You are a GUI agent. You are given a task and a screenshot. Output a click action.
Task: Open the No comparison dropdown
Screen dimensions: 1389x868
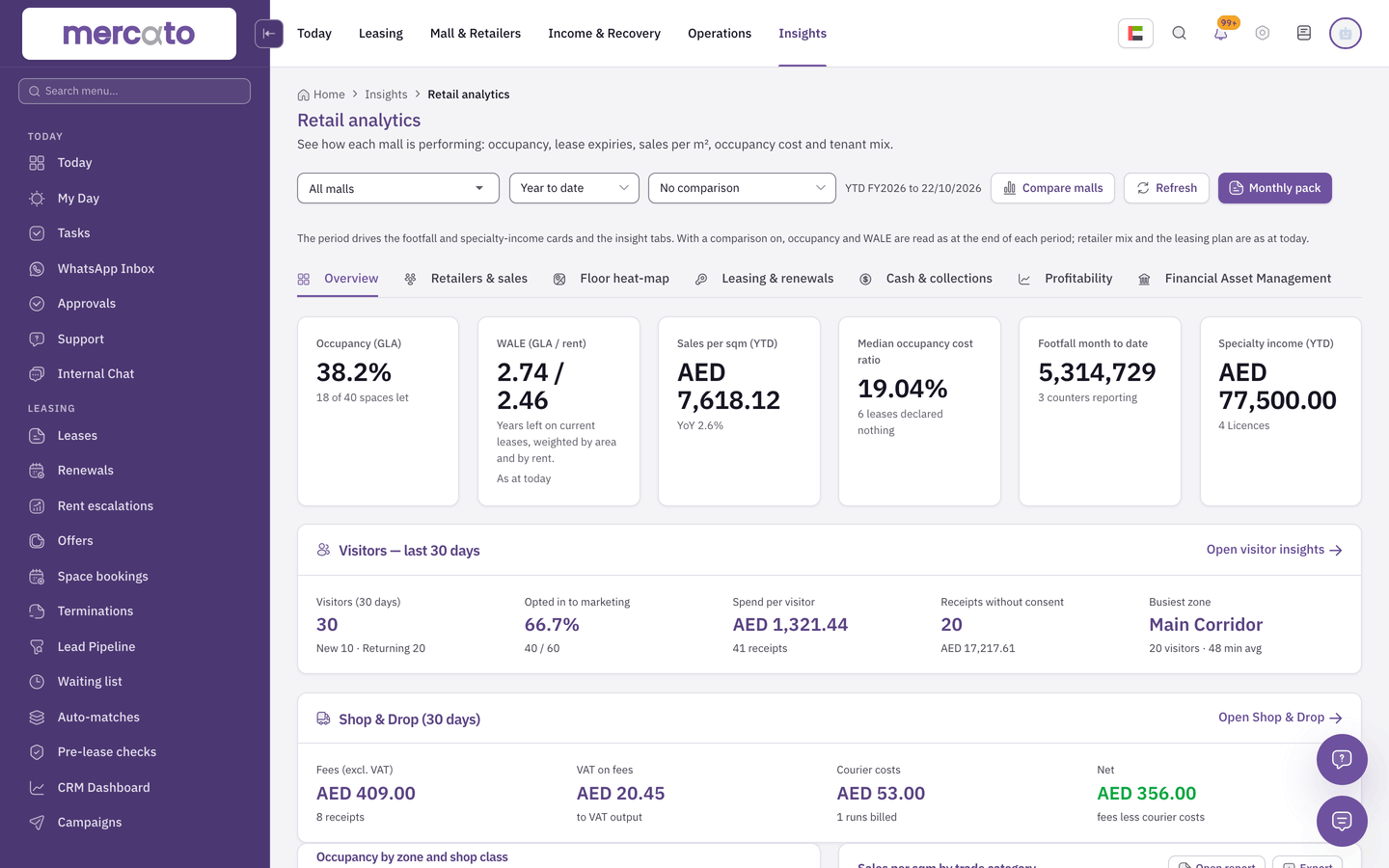742,188
